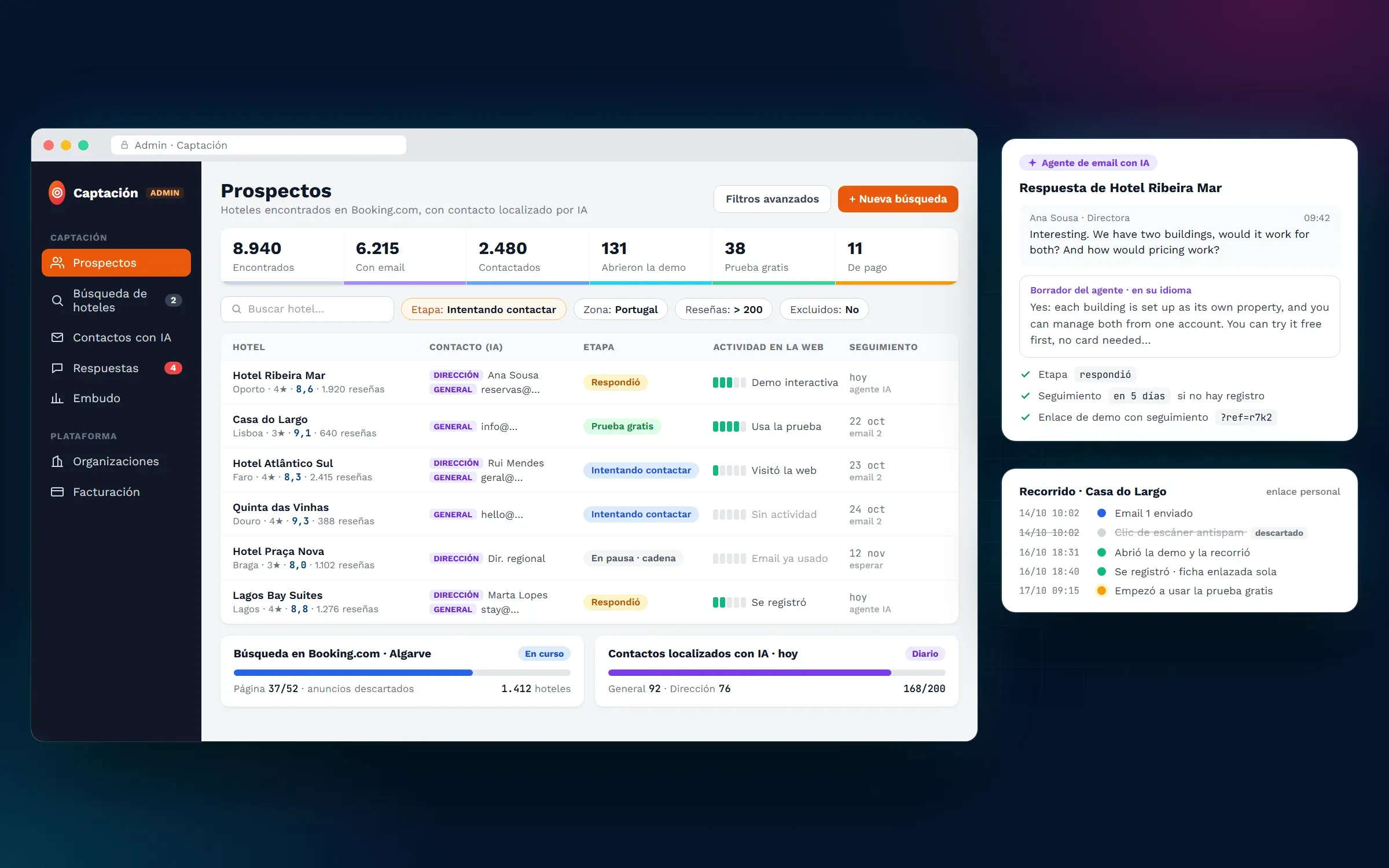Click the green dot for Abrió la demo
This screenshot has width=1389, height=868.
pyautogui.click(x=1102, y=553)
